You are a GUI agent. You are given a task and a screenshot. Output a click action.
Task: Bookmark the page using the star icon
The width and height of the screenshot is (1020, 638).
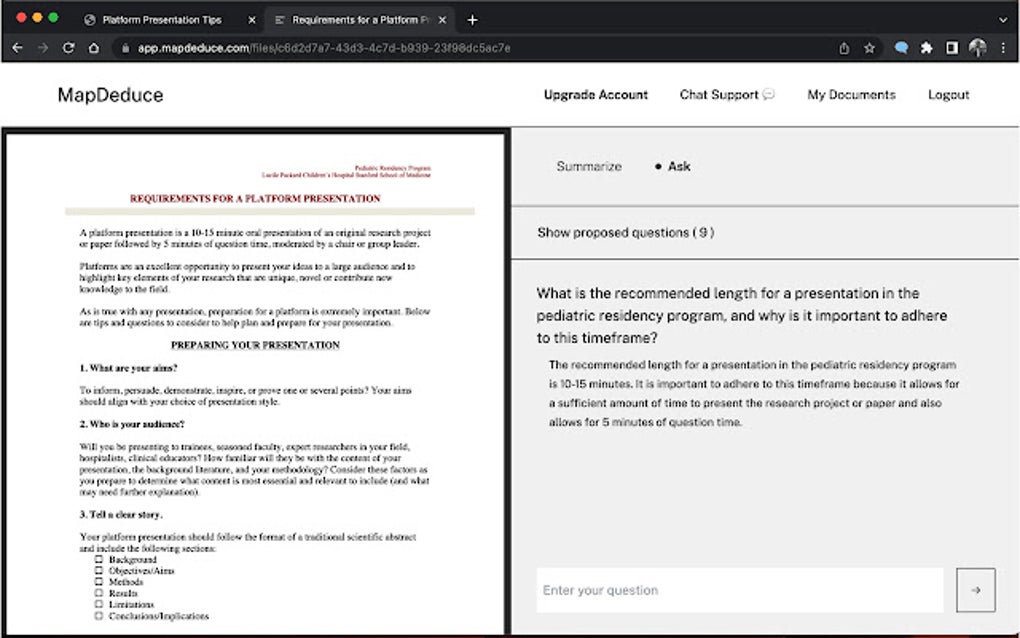868,46
